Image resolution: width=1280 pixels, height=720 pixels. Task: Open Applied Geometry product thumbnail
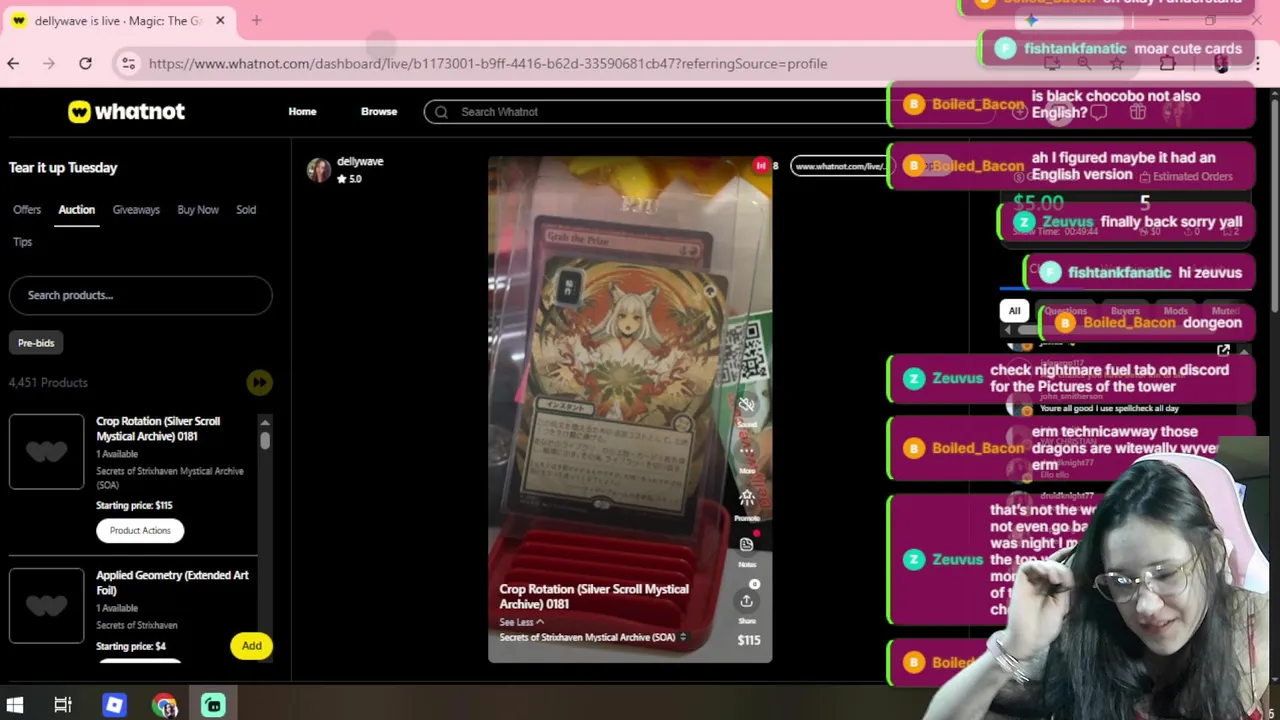point(46,605)
